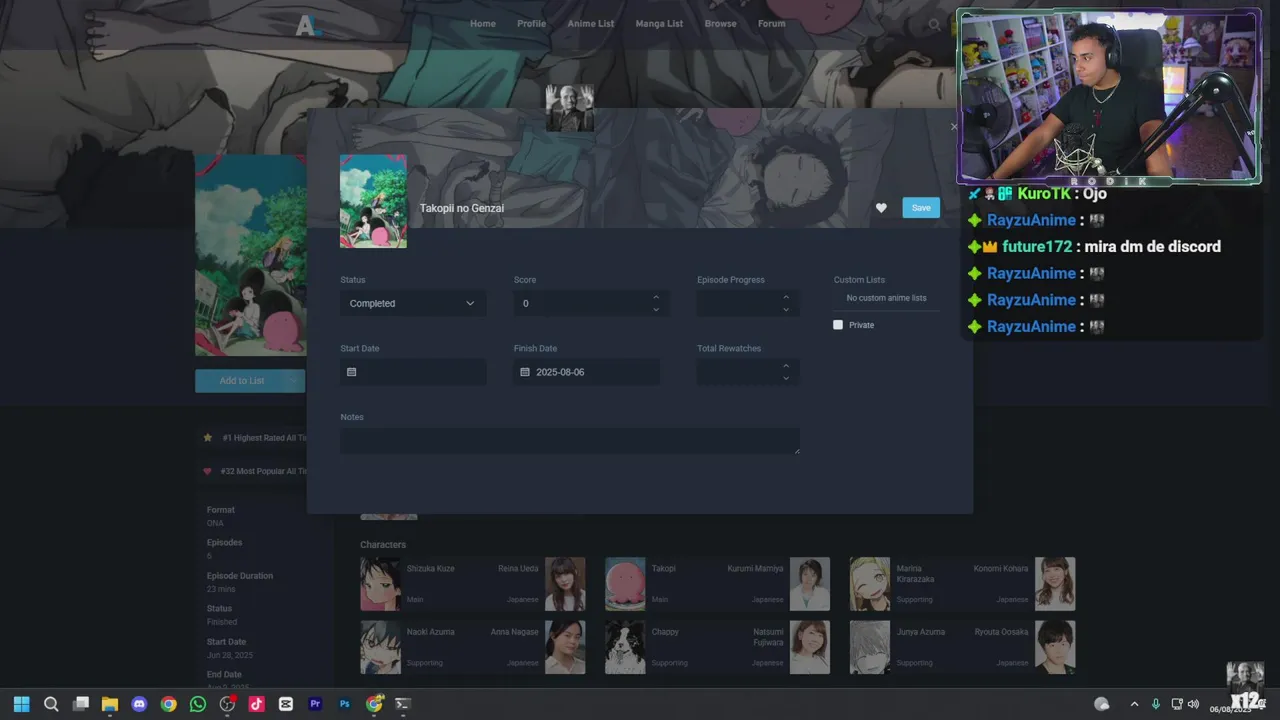The height and width of the screenshot is (720, 1280).
Task: Open WhatsApp from taskbar
Action: 198,704
